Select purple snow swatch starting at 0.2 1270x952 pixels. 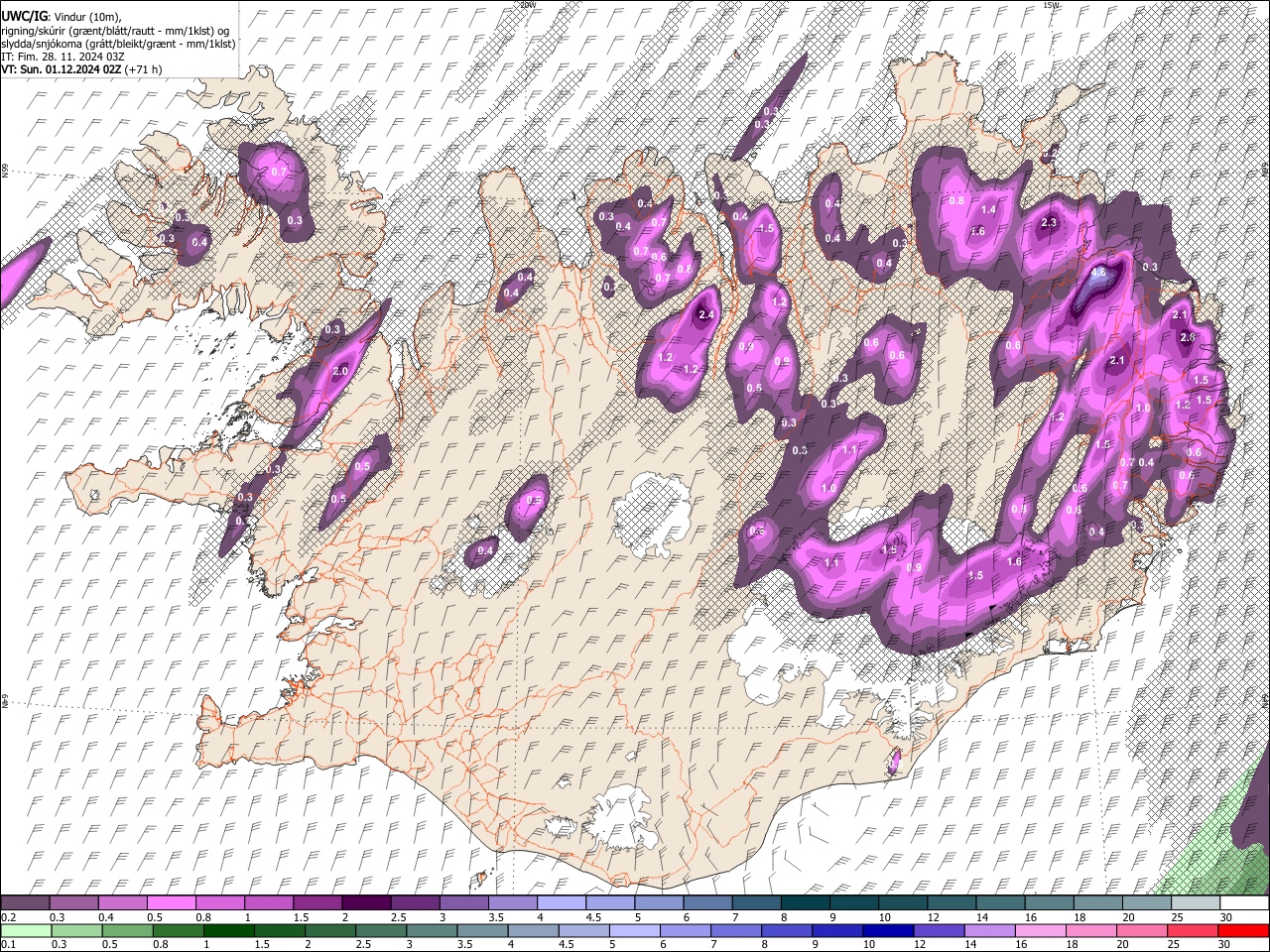click(25, 902)
